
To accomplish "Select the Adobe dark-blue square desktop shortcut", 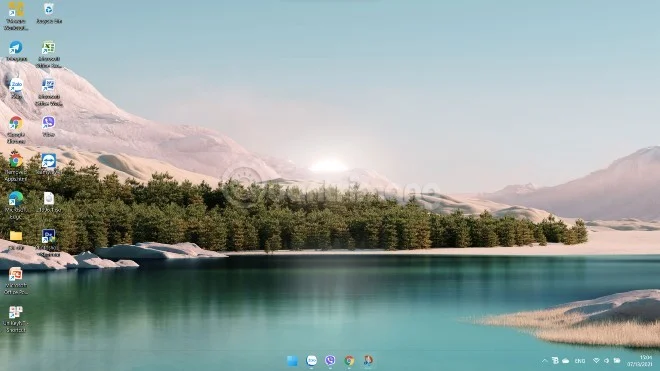I will (49, 243).
